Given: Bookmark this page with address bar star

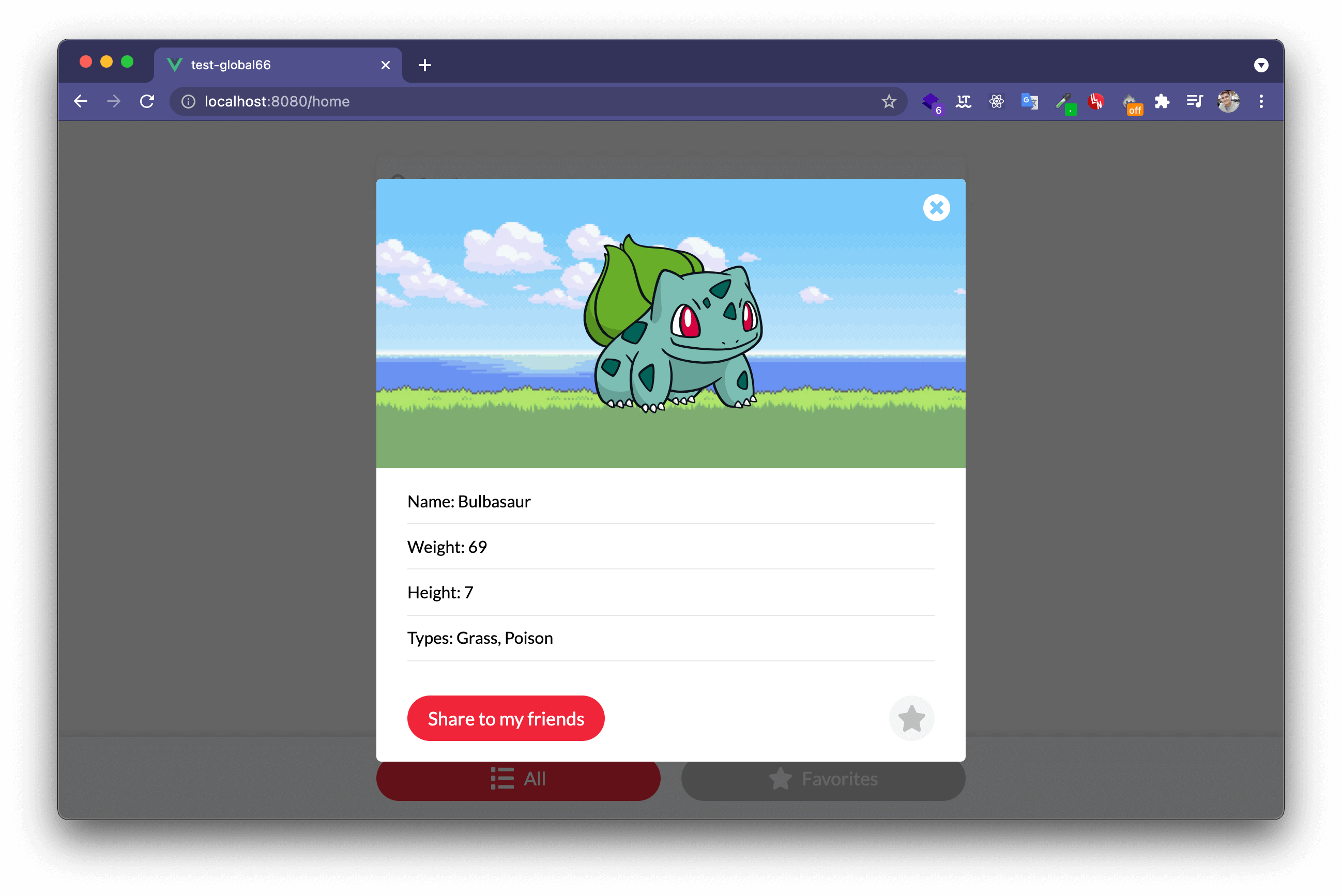Looking at the screenshot, I should pos(888,102).
